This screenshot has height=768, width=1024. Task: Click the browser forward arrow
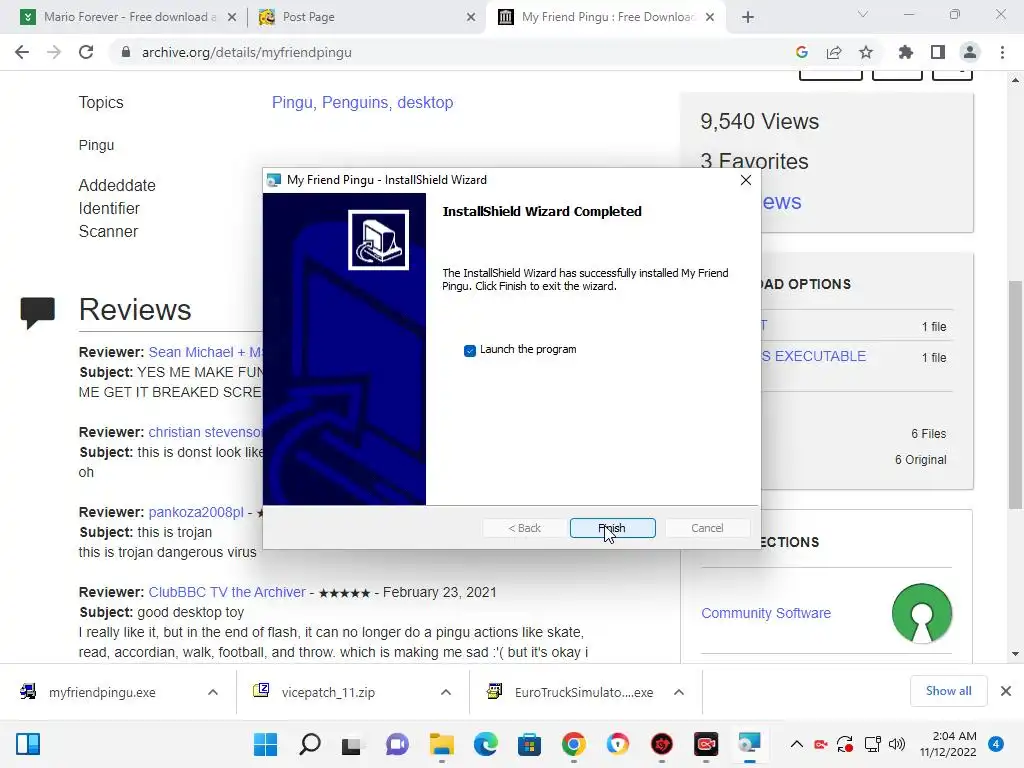pos(54,52)
